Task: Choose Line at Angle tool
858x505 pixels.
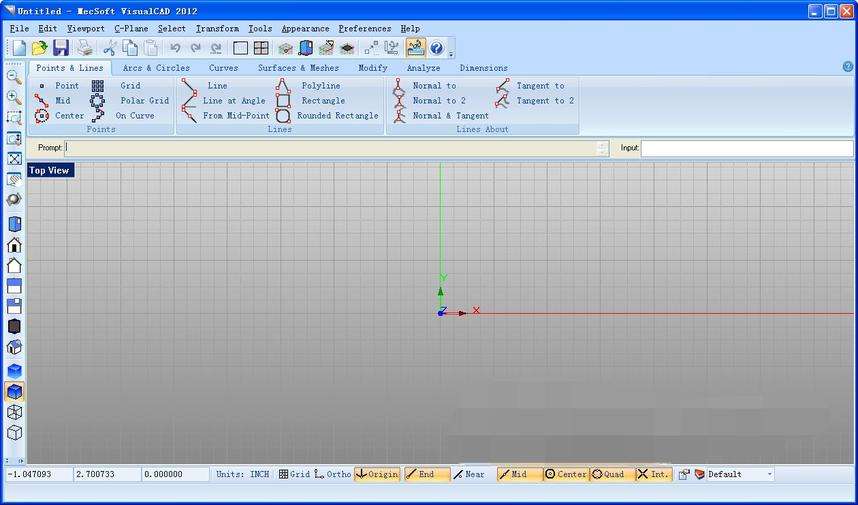Action: pos(223,101)
